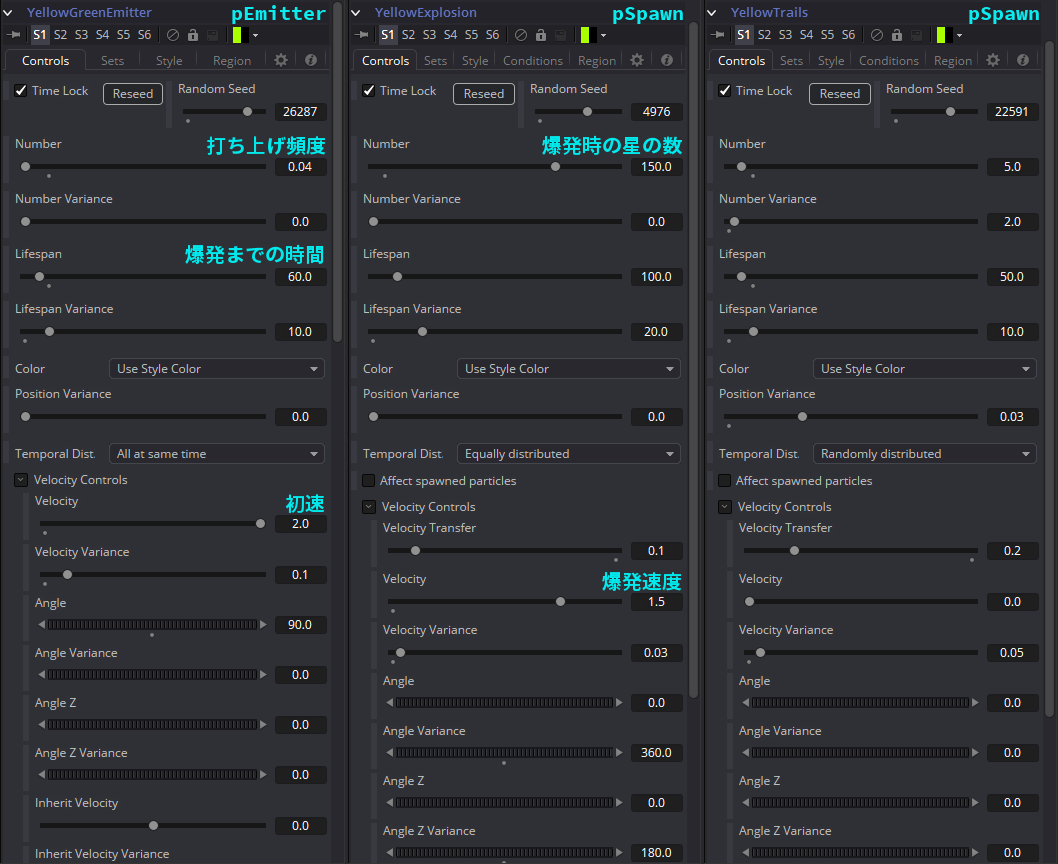1058x864 pixels.
Task: Open YellowTrails info tab icon
Action: pos(1023,60)
